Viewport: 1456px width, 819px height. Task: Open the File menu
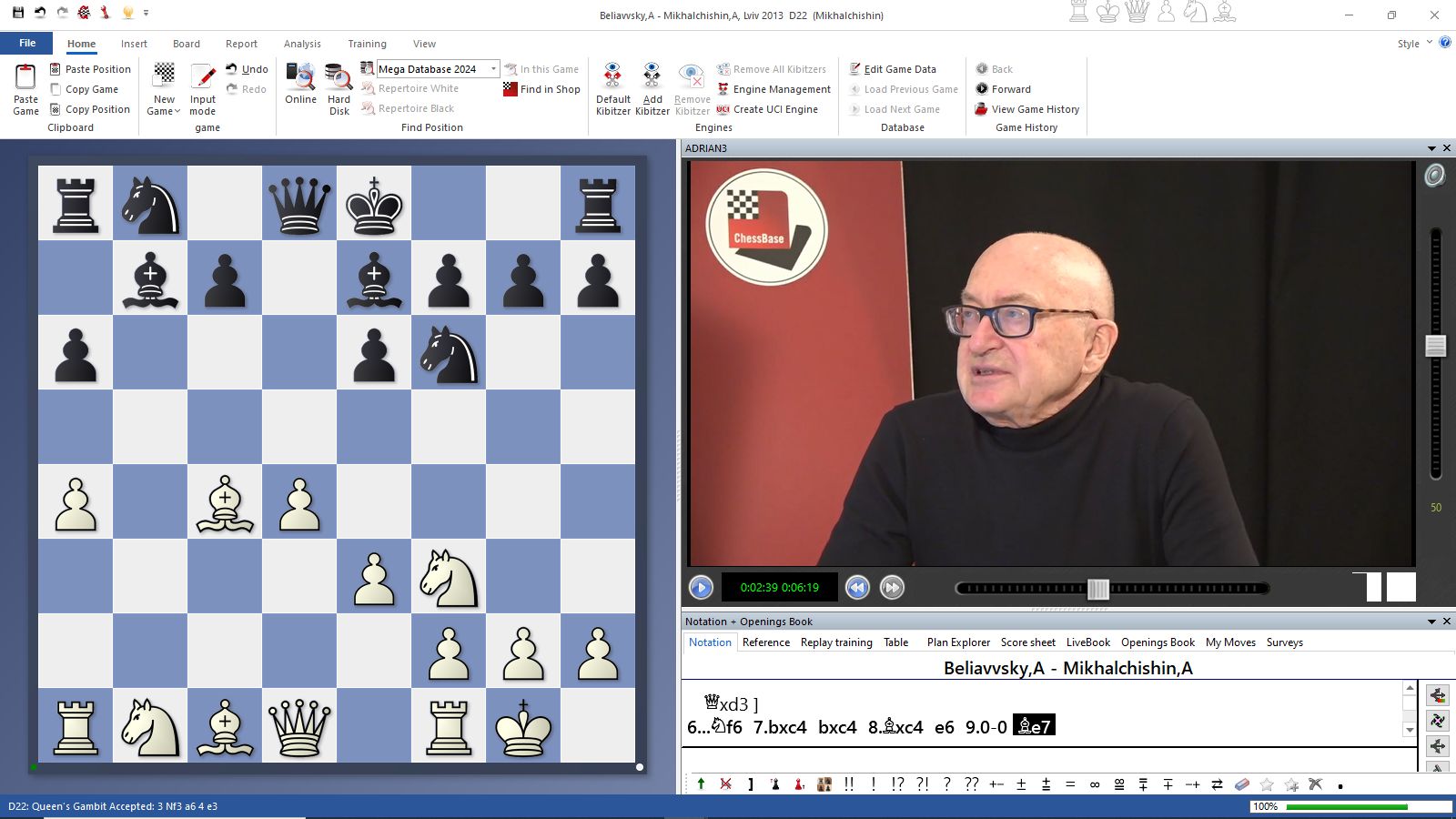coord(27,43)
